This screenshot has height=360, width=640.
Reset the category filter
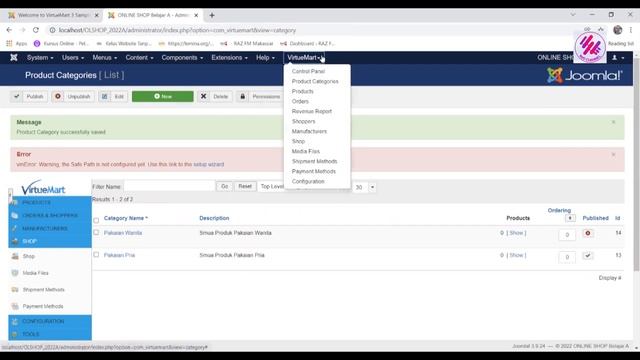point(245,186)
